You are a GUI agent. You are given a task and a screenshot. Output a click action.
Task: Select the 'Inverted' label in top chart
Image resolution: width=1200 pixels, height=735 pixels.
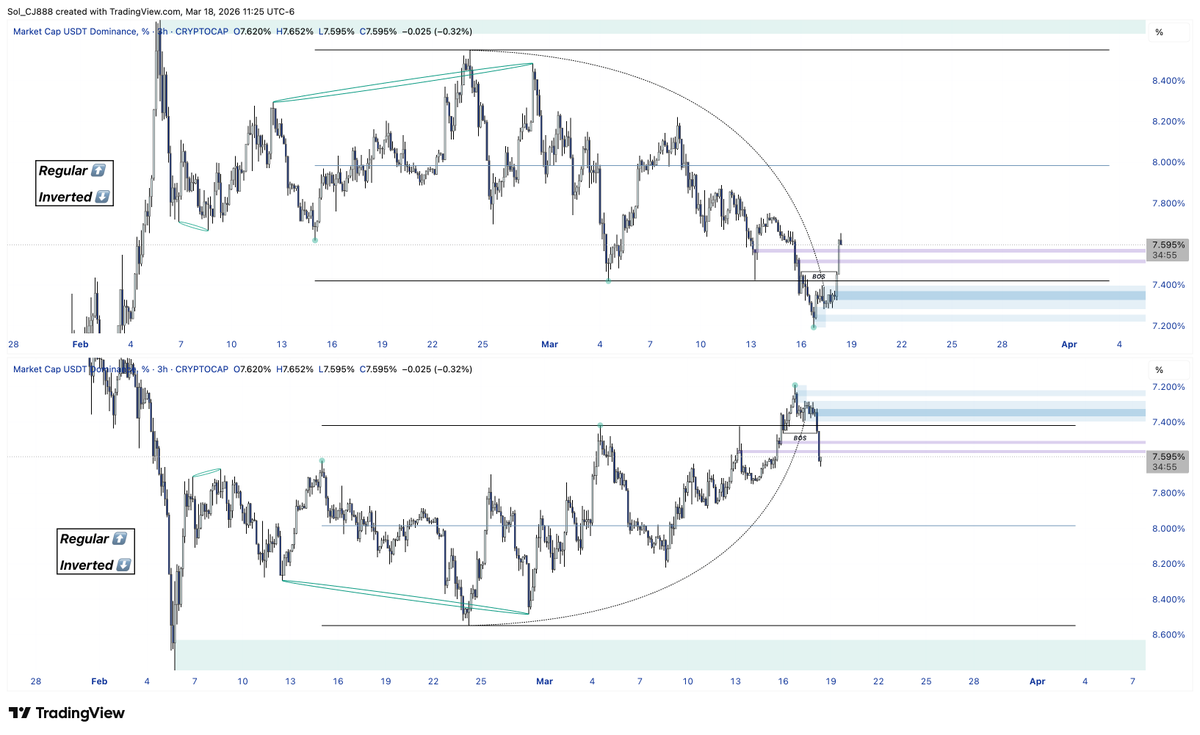(74, 197)
